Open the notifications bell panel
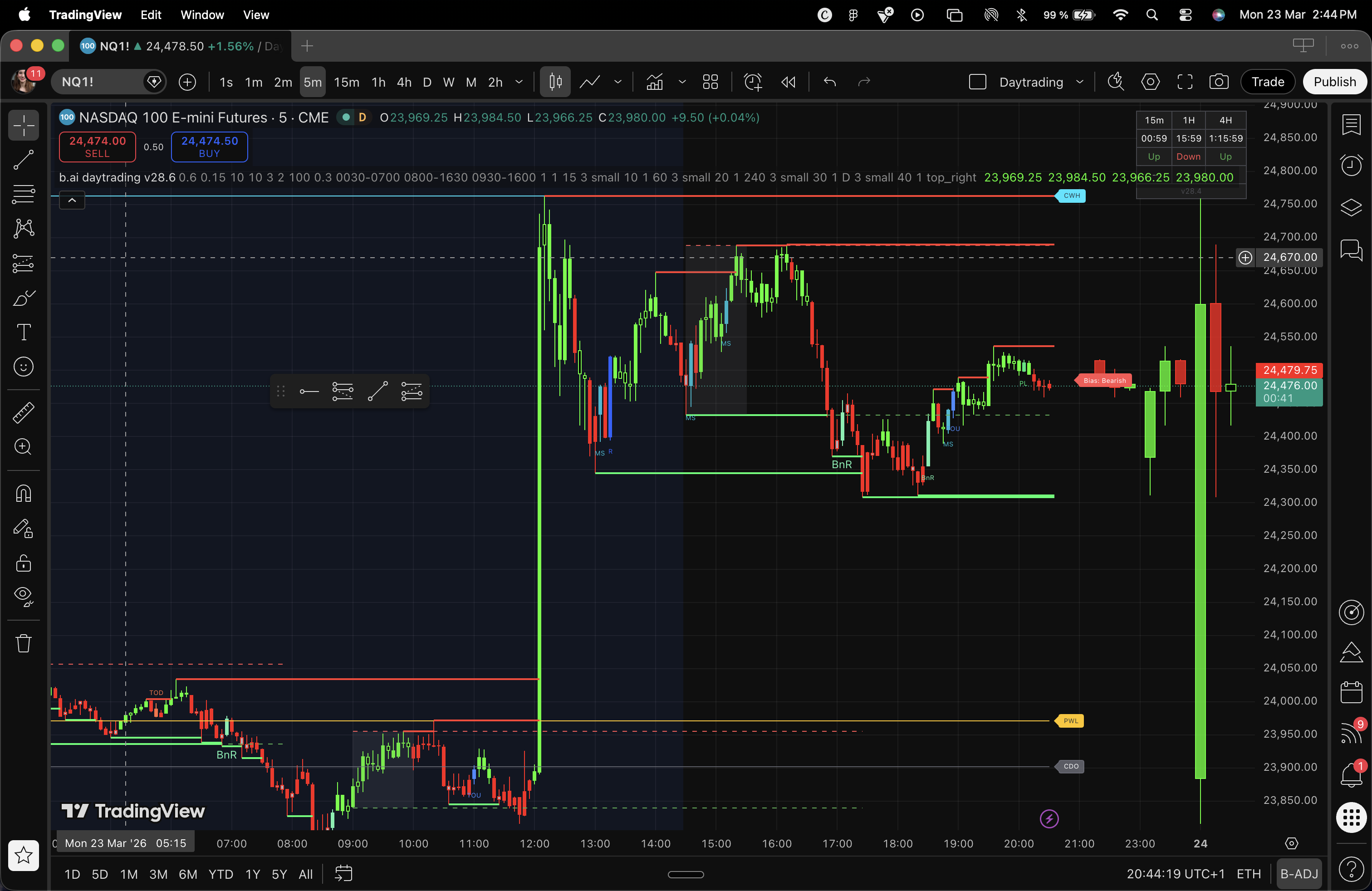The width and height of the screenshot is (1372, 891). click(x=1351, y=775)
